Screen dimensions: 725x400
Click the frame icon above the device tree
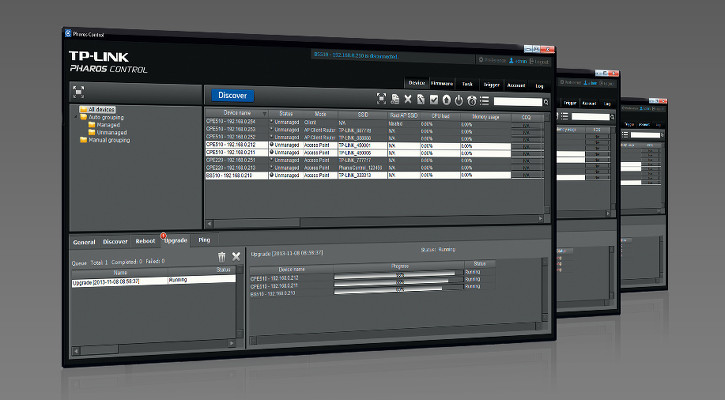(x=79, y=92)
